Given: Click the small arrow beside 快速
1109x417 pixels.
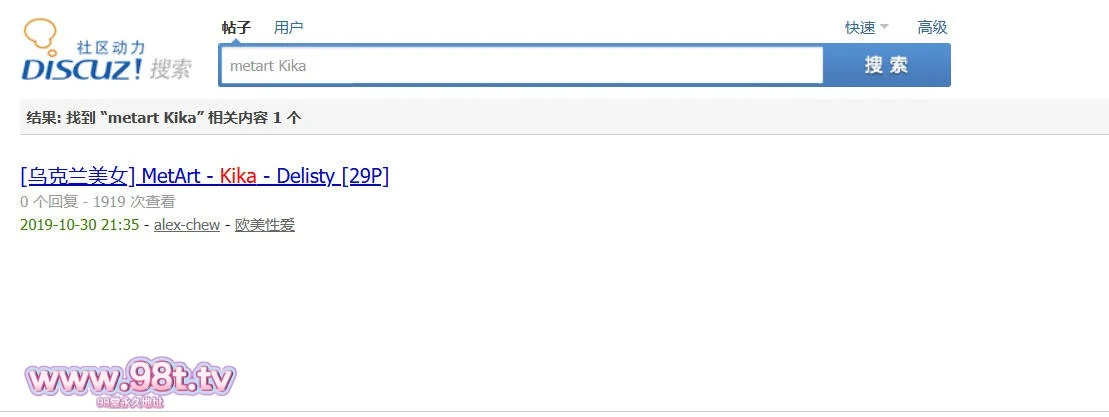Looking at the screenshot, I should pyautogui.click(x=884, y=27).
